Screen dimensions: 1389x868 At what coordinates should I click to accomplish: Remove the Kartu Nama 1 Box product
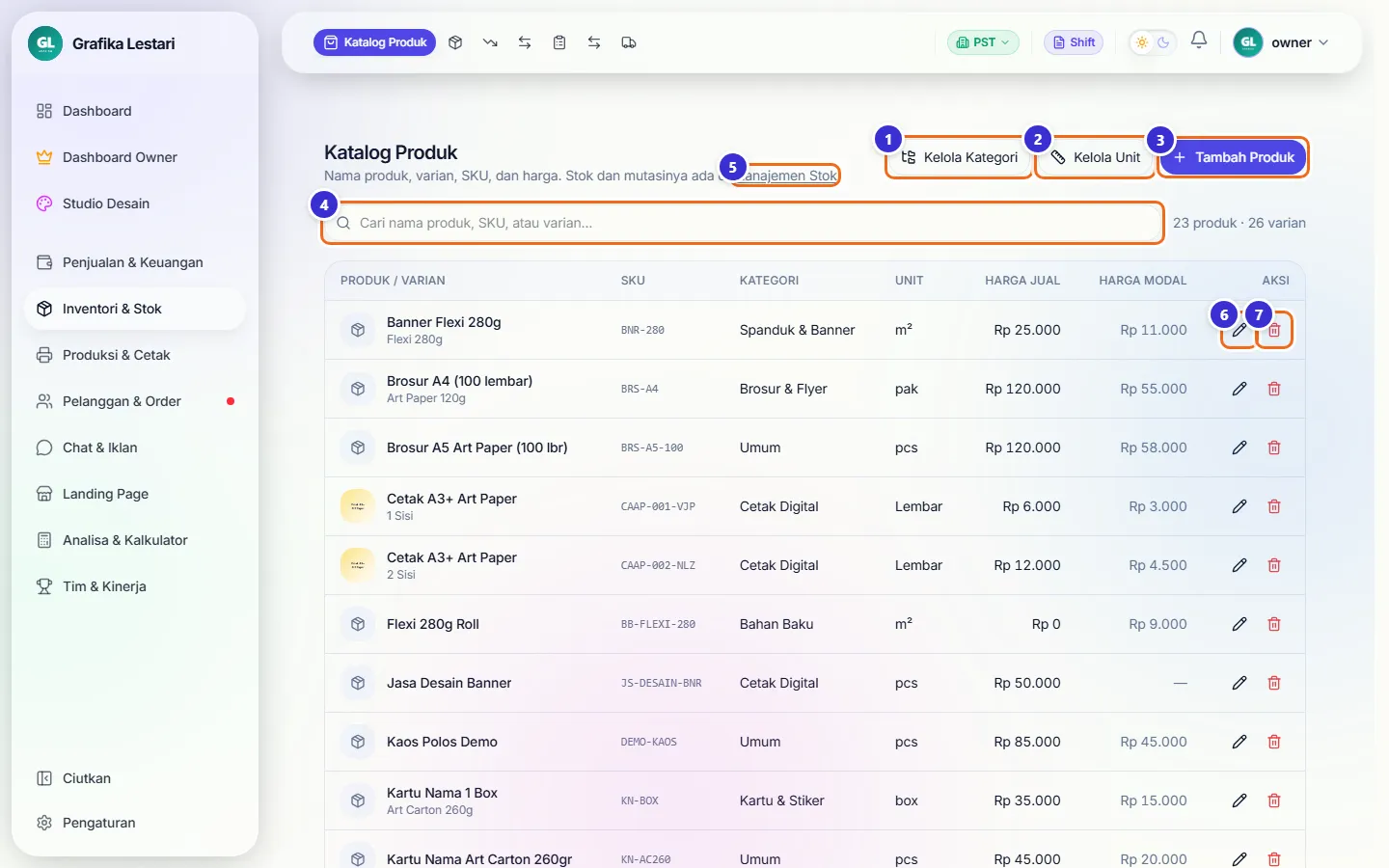pos(1274,800)
